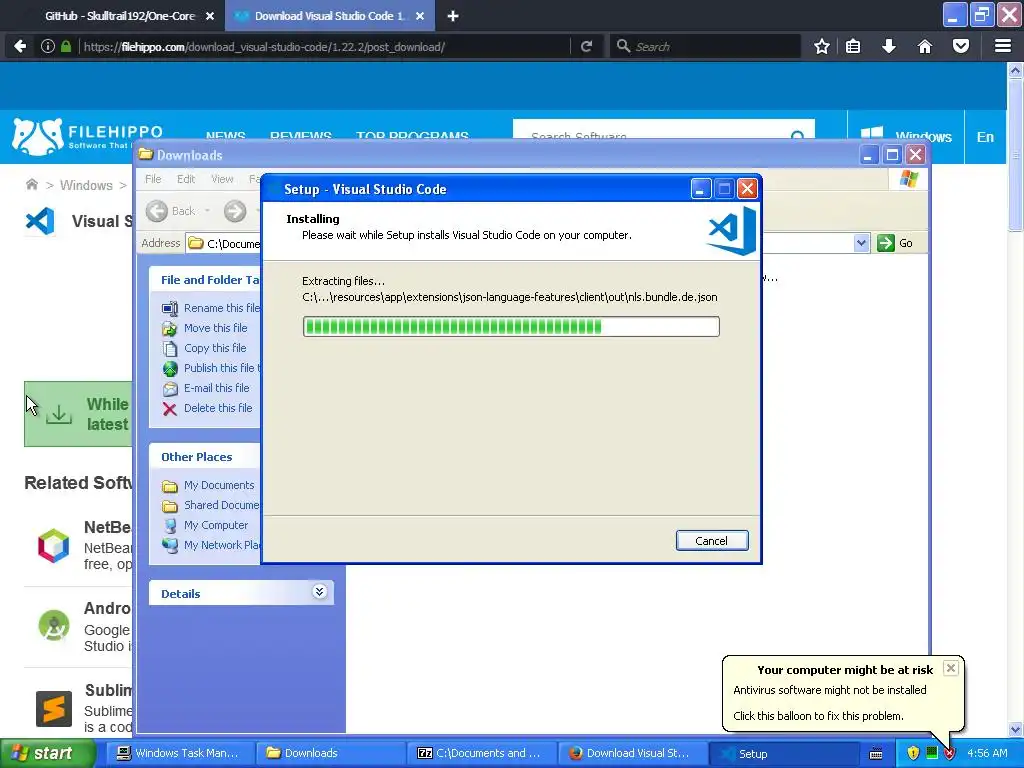Click Firefox back arrow button
Viewport: 1024px width, 768px height.
(20, 46)
